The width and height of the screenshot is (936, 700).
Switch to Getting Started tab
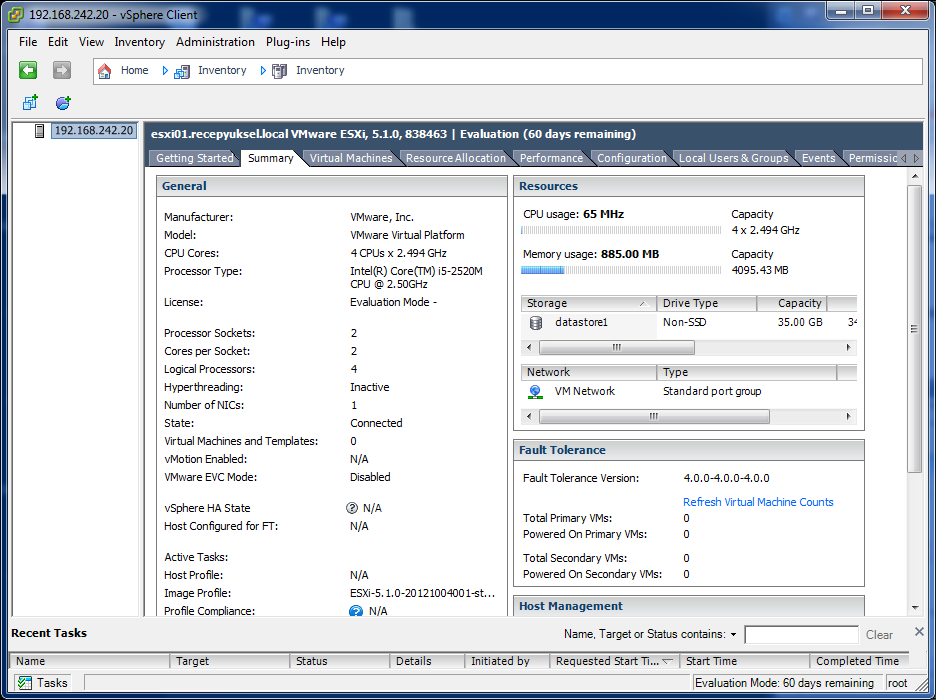coord(195,158)
